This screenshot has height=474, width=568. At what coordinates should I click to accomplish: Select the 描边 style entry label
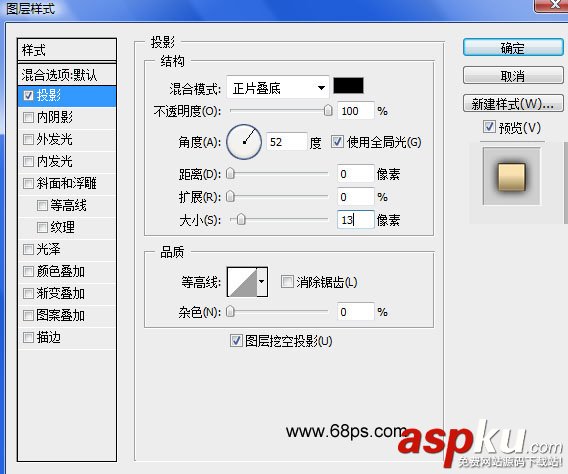tap(49, 337)
